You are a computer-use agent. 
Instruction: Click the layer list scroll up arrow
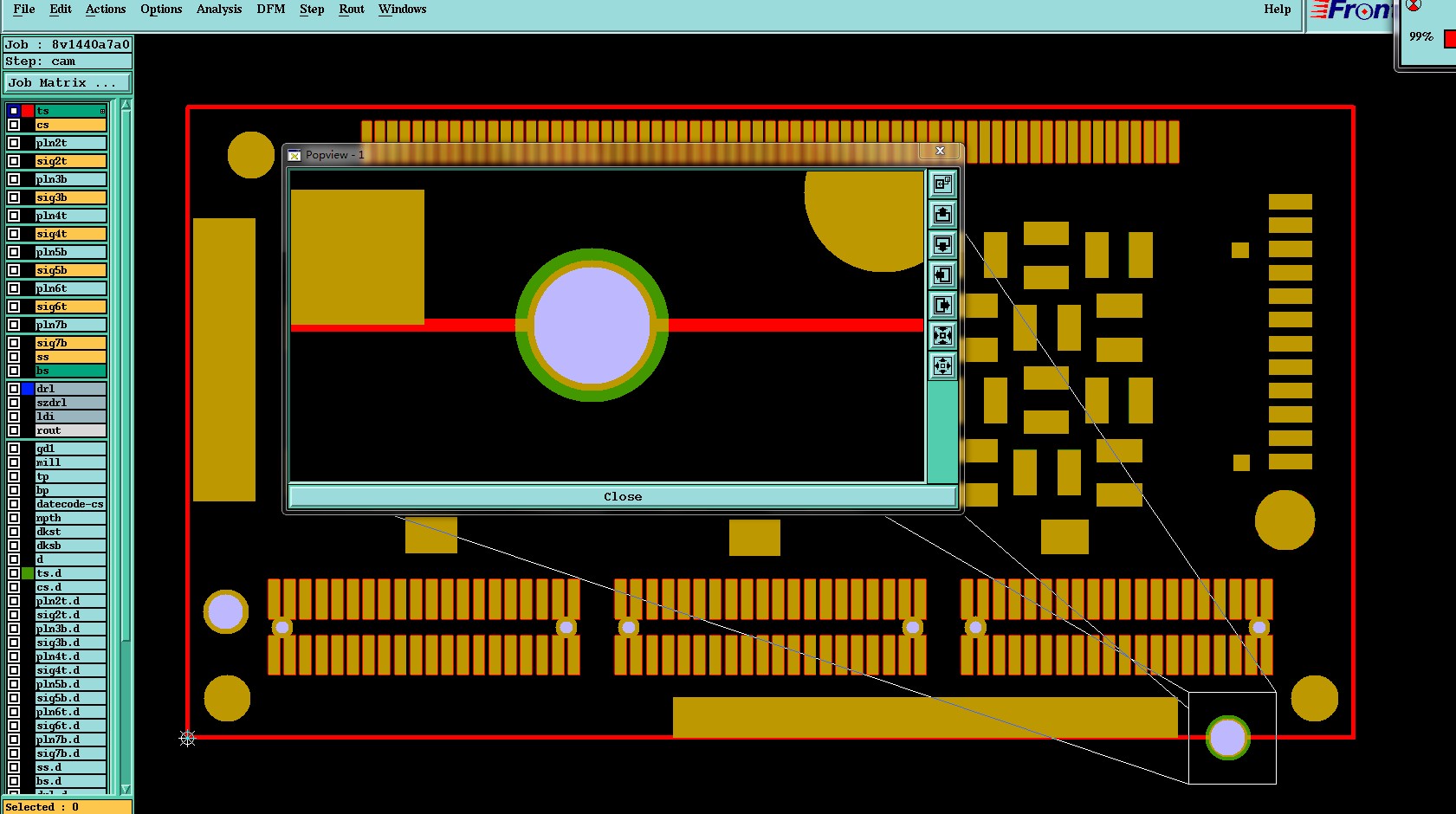126,105
